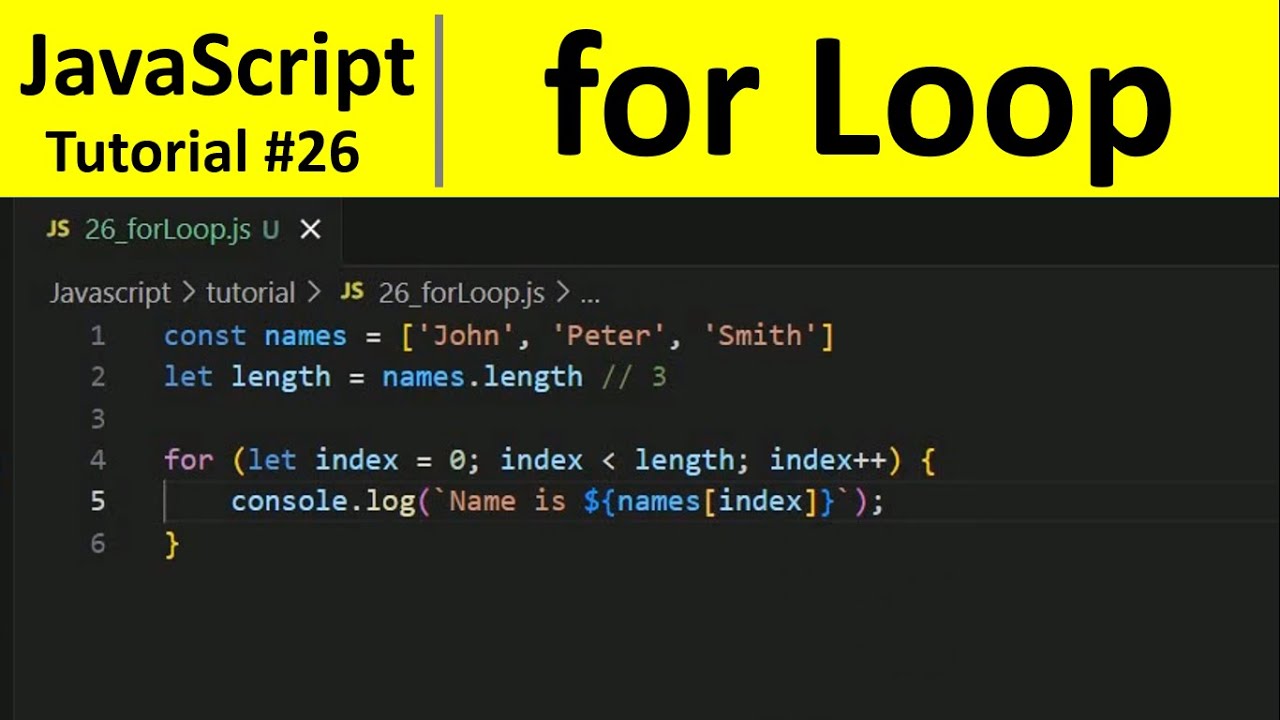This screenshot has height=720, width=1280.
Task: Click line number 2 in gutter
Action: click(x=98, y=377)
